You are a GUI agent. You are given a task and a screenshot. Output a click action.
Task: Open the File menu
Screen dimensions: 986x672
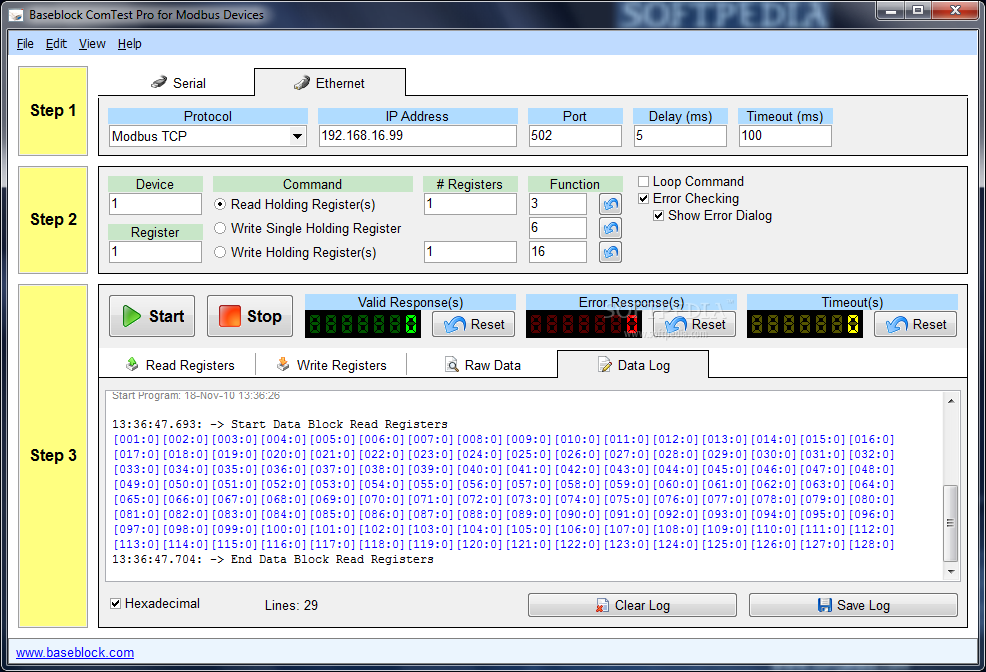25,44
